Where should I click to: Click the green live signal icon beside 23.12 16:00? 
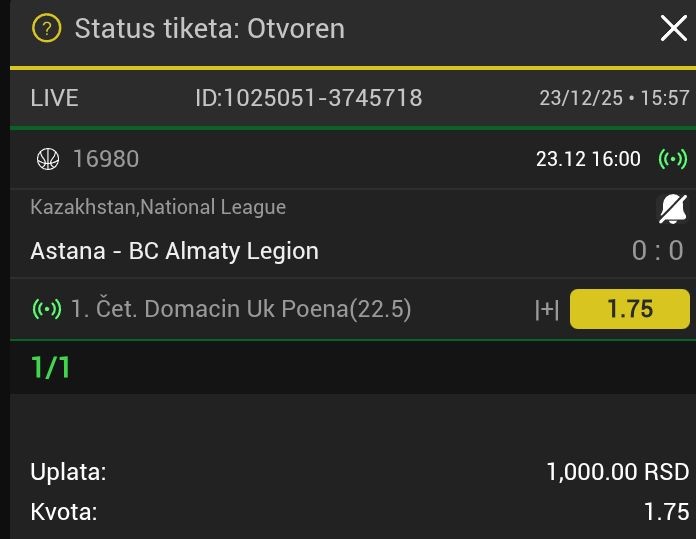pos(672,159)
